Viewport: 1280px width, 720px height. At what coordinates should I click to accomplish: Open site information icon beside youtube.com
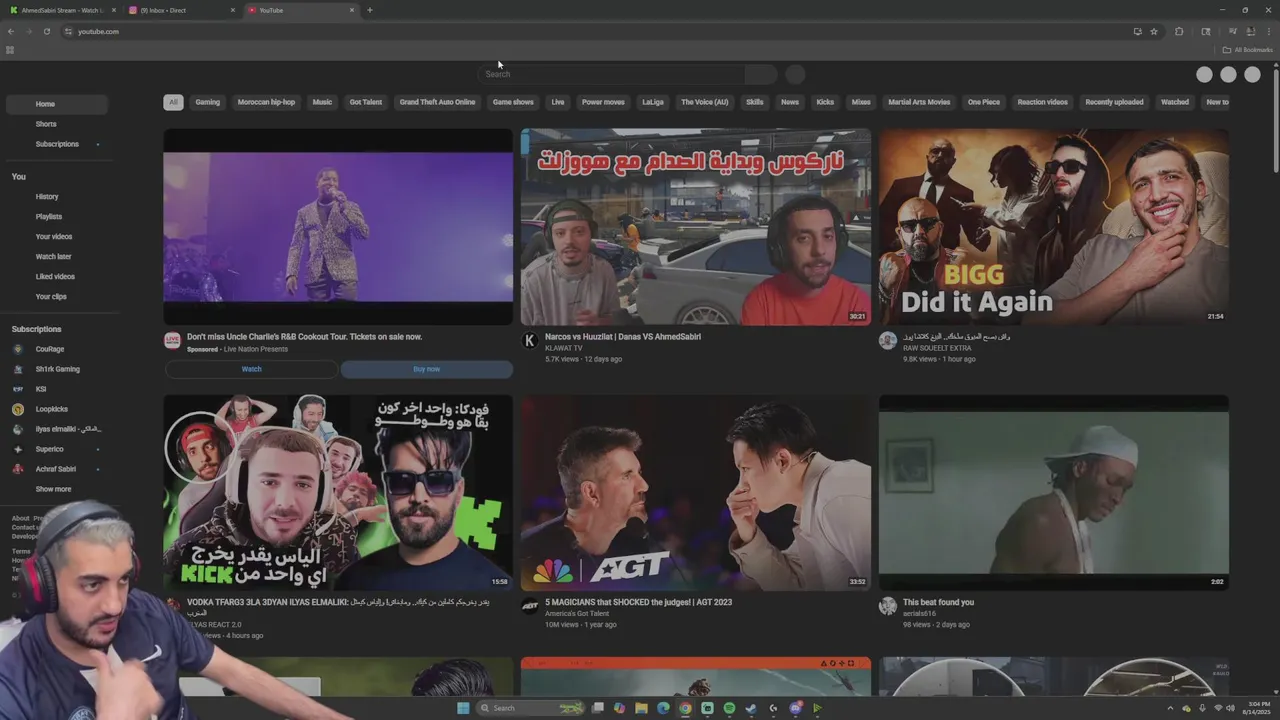(68, 31)
